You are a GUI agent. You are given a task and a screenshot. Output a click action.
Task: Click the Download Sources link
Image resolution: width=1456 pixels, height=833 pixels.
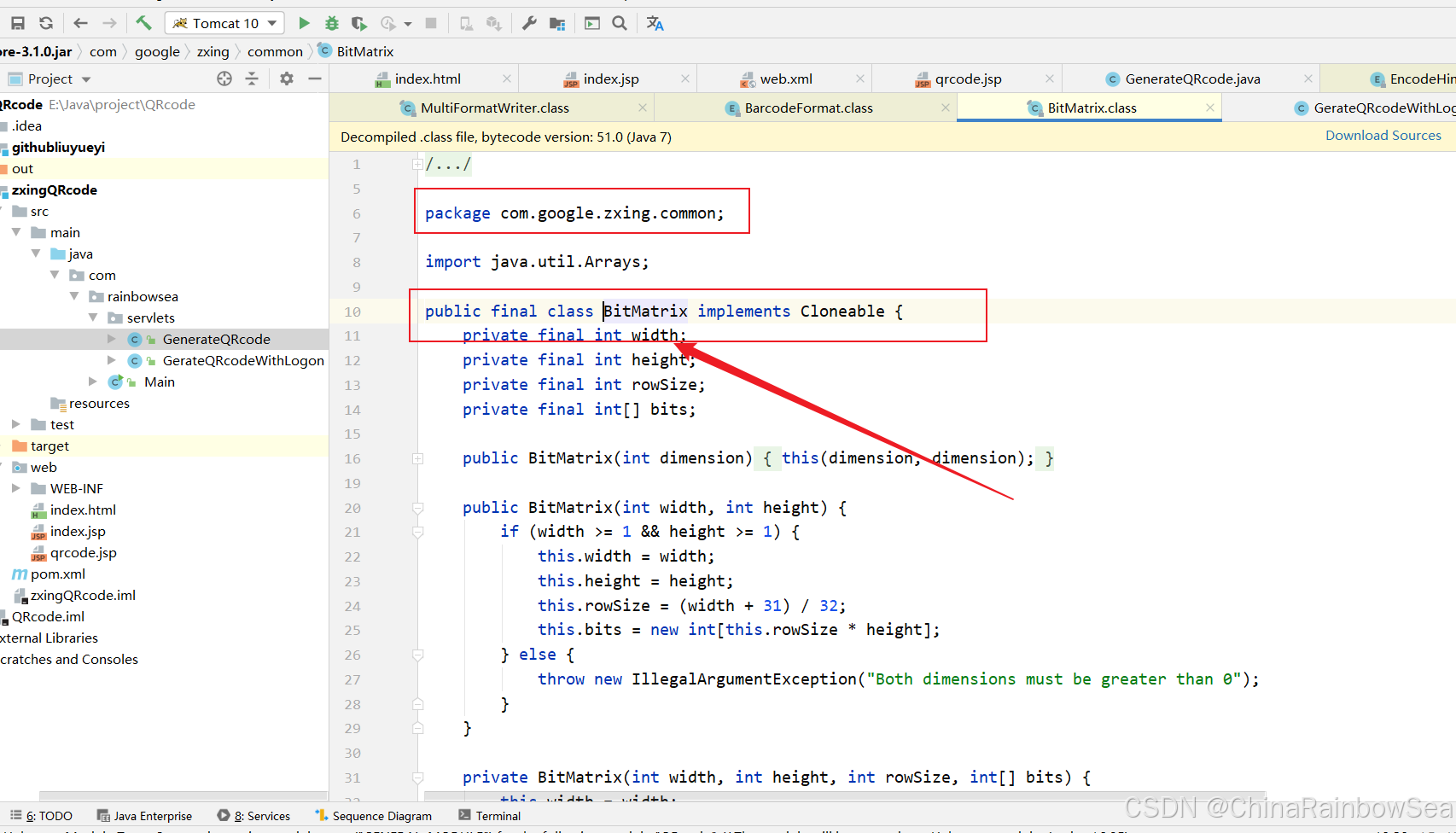coord(1383,136)
